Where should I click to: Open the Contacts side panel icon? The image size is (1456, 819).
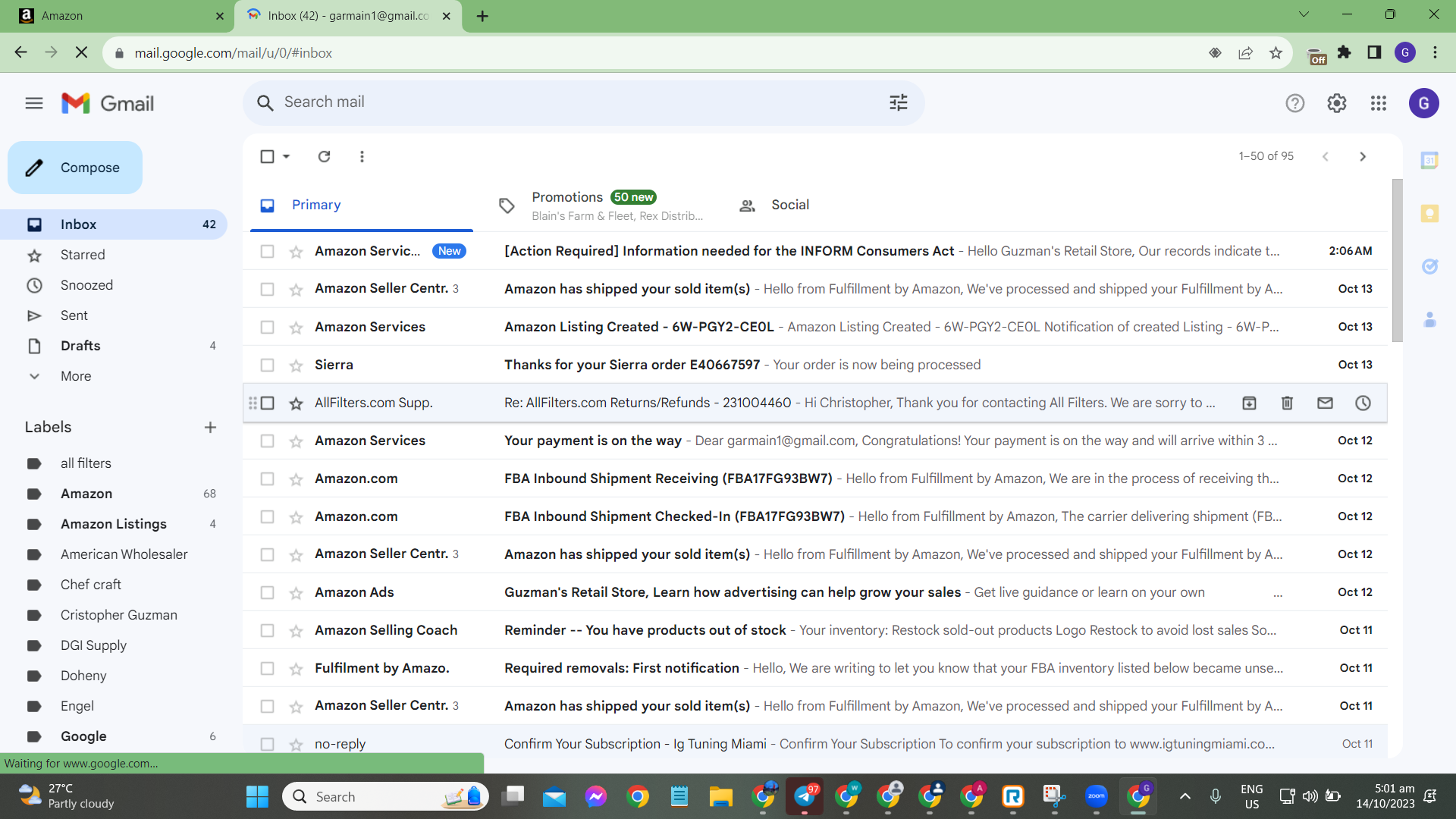tap(1429, 319)
